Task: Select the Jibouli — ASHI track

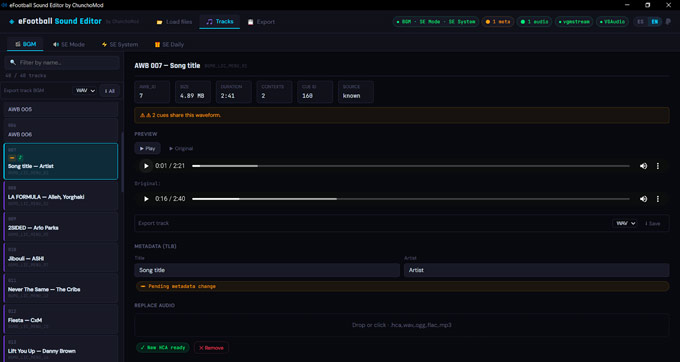Action: click(x=60, y=258)
